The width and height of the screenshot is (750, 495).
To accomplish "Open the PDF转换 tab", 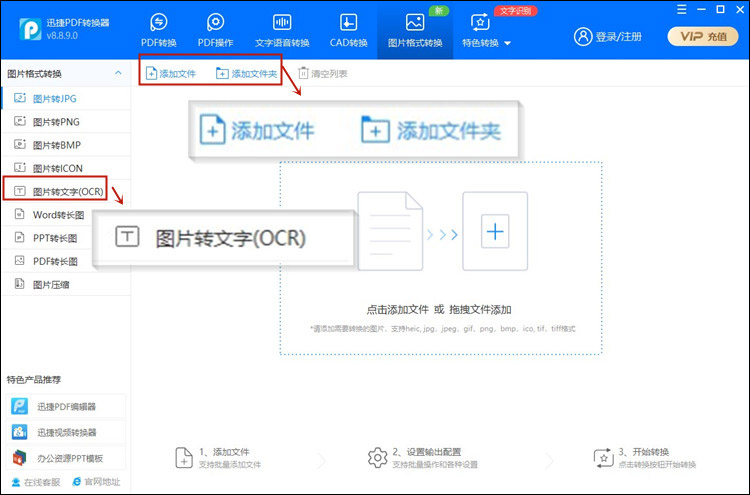I will (x=159, y=31).
